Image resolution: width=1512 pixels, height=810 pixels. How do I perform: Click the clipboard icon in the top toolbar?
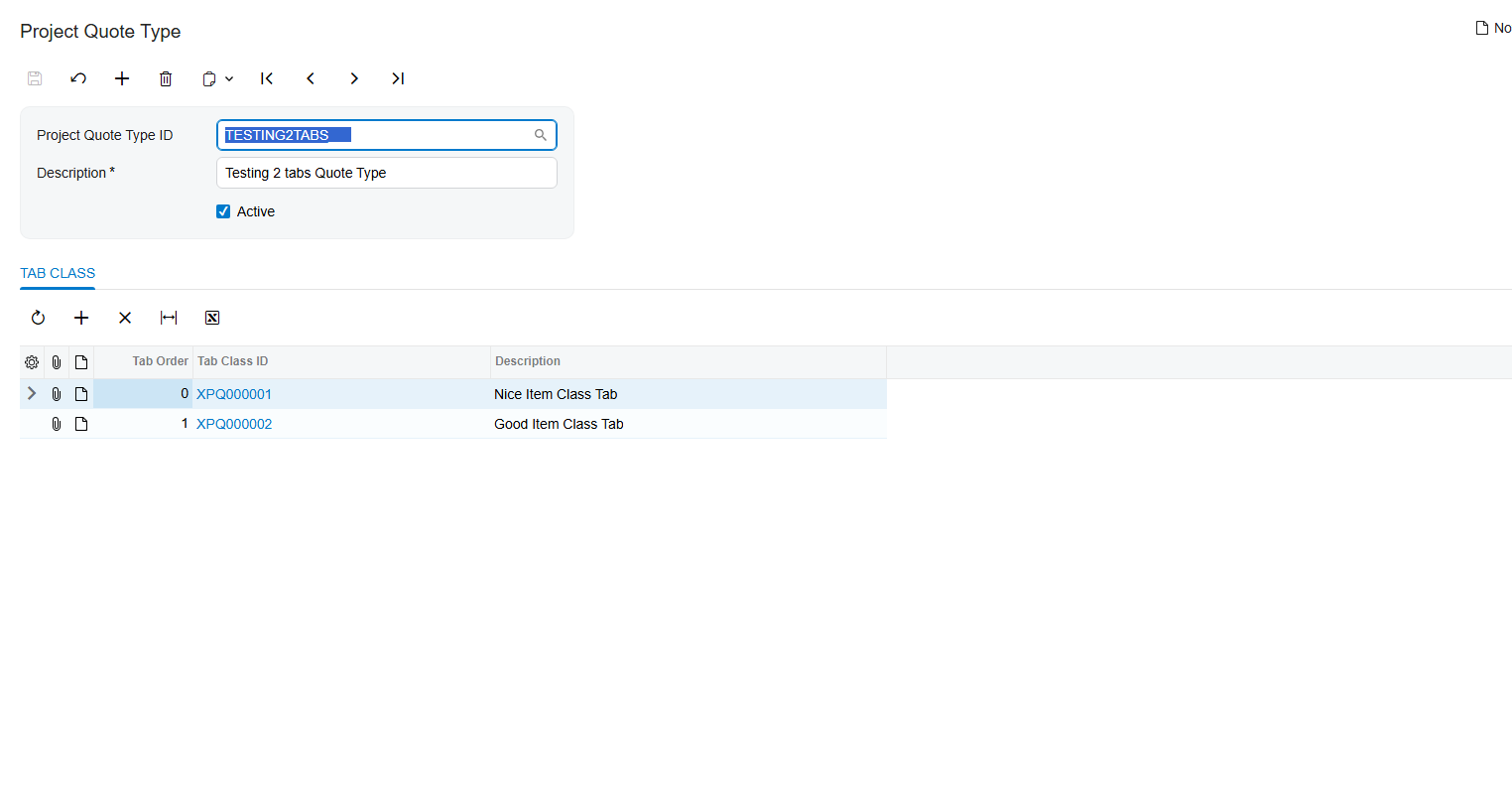point(209,78)
